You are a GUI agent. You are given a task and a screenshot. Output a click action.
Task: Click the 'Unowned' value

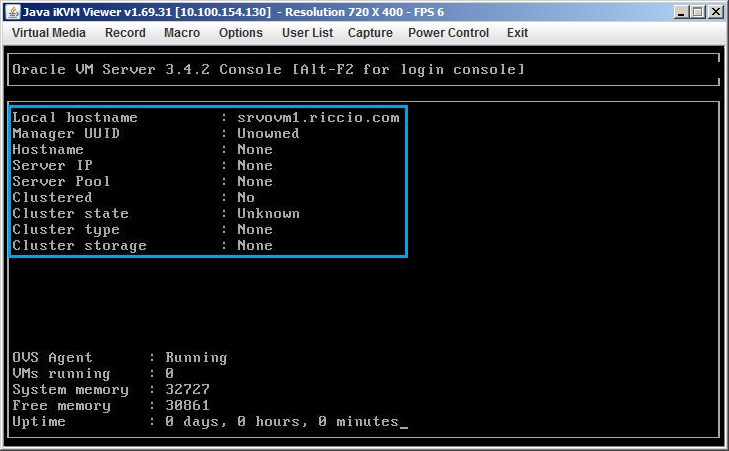point(268,133)
